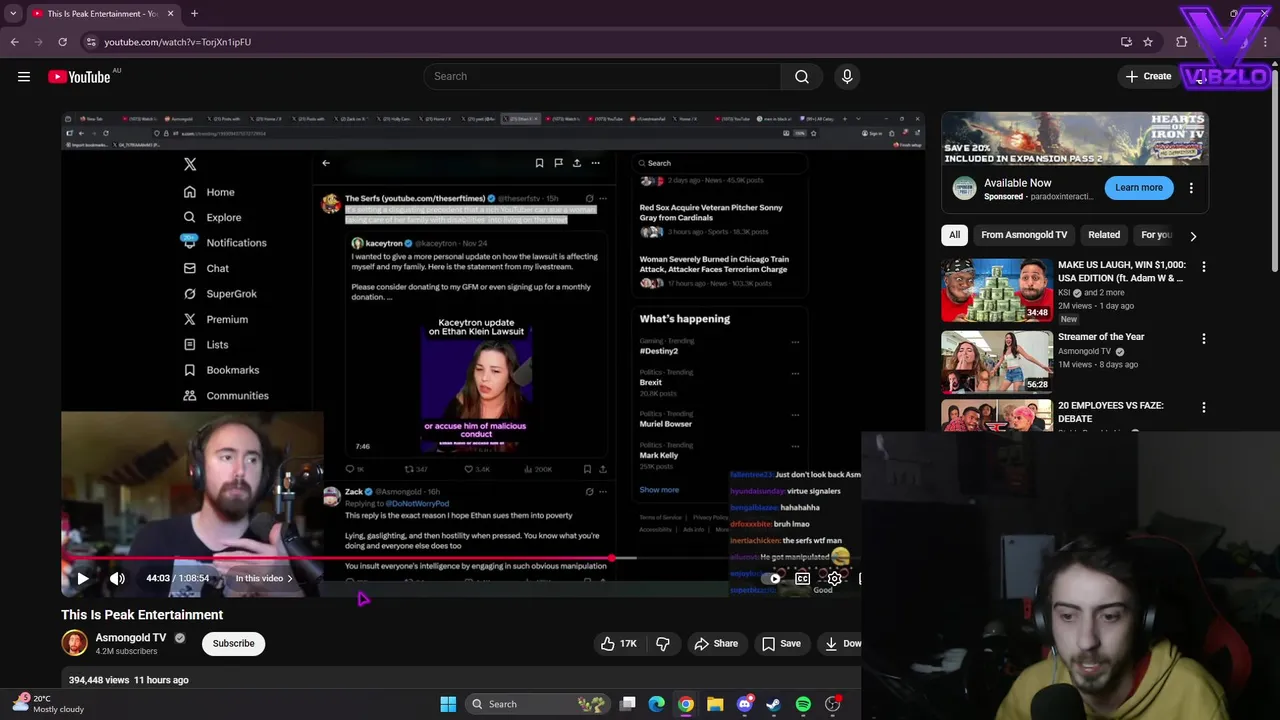The height and width of the screenshot is (720, 1280).
Task: Open the install app icon in the address bar
Action: pos(1126,42)
